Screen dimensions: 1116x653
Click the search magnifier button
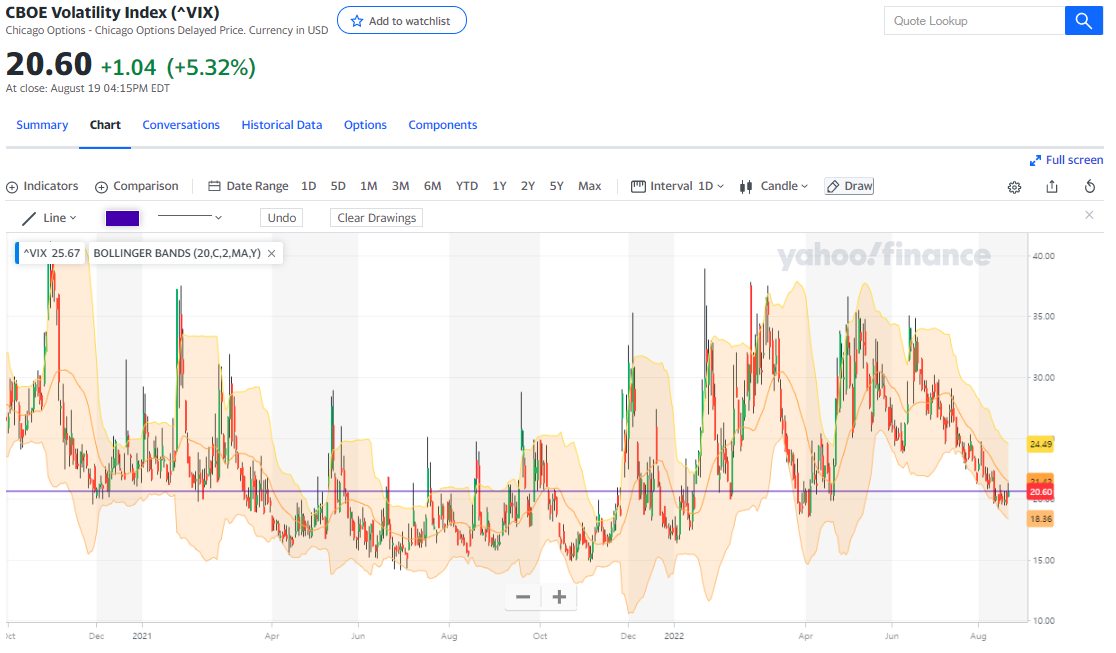tap(1083, 21)
